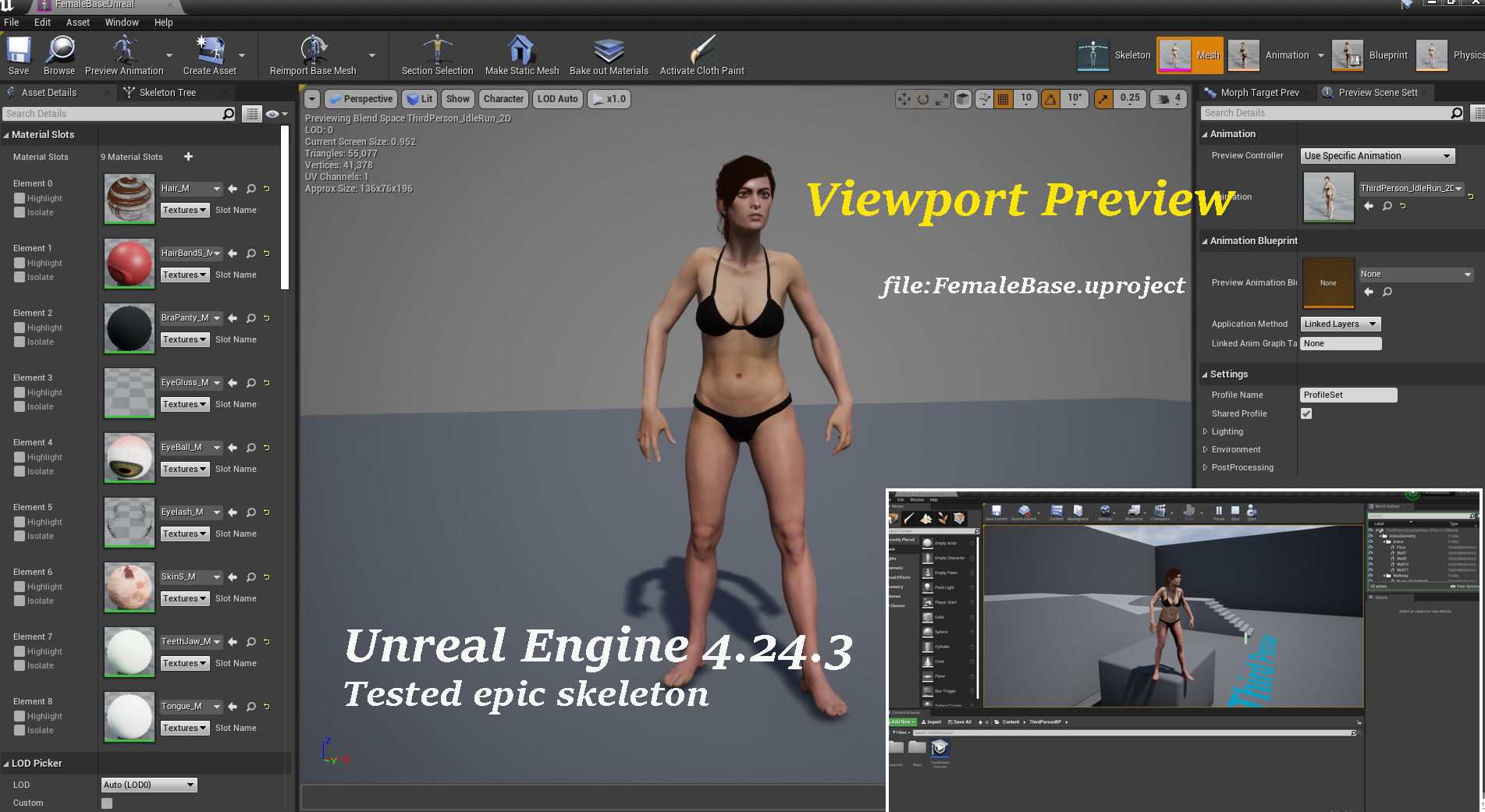This screenshot has width=1485, height=812.
Task: Open Preview Controller dropdown
Action: (1378, 156)
